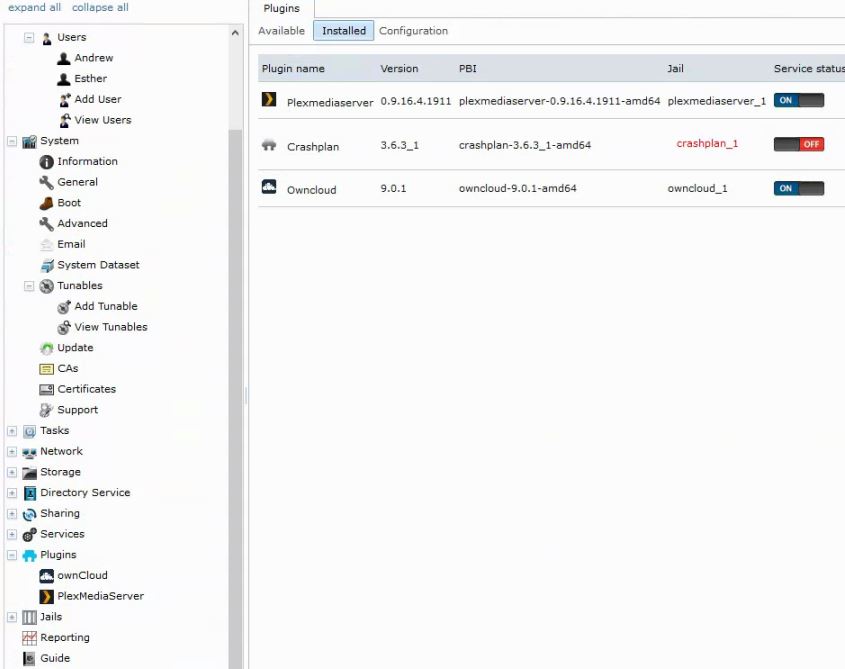Click the Crashplan icon in the plugin table
Viewport: 845px width, 669px height.
click(x=269, y=144)
